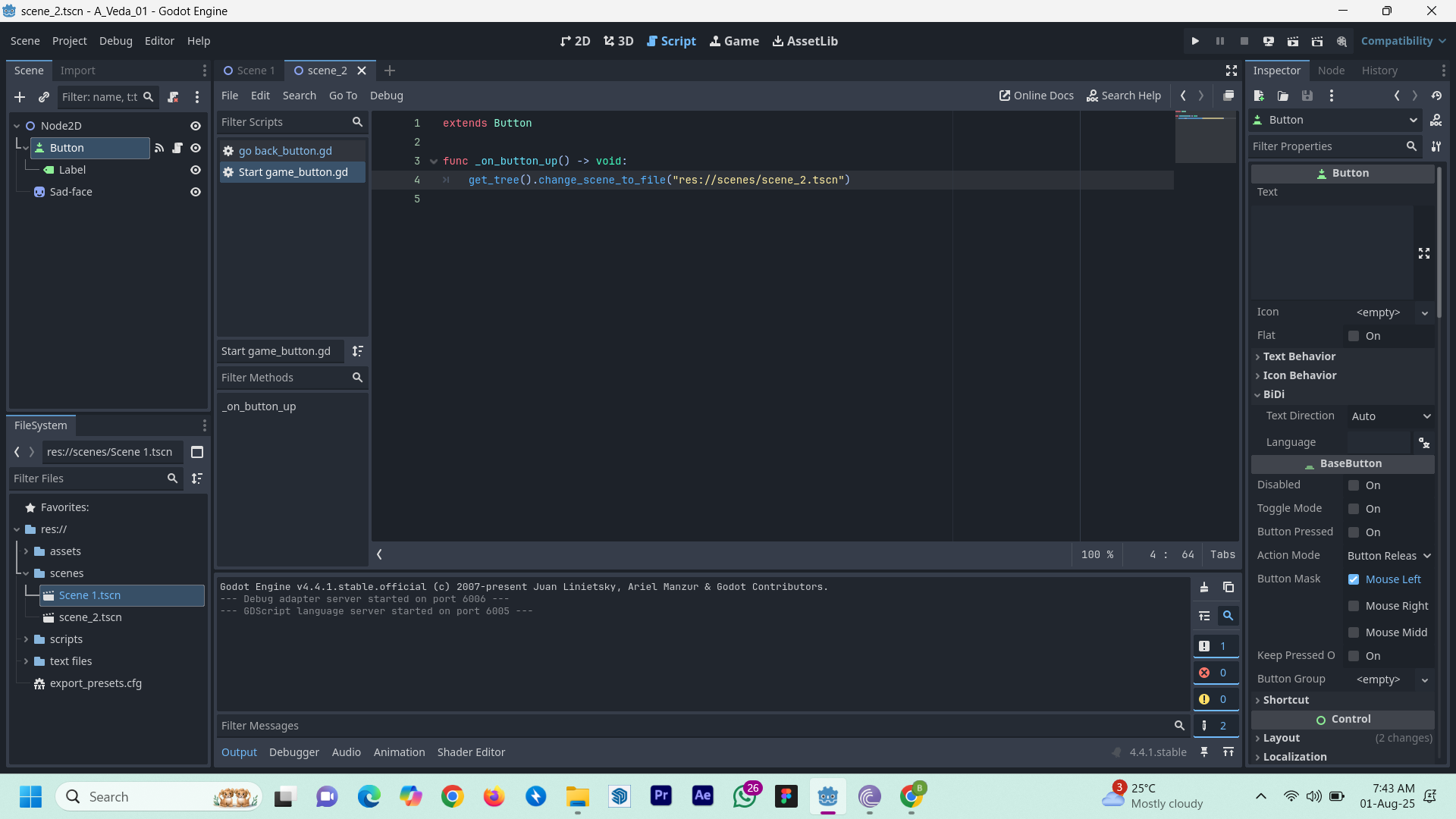Expand the Text Behavior section

click(x=1298, y=356)
